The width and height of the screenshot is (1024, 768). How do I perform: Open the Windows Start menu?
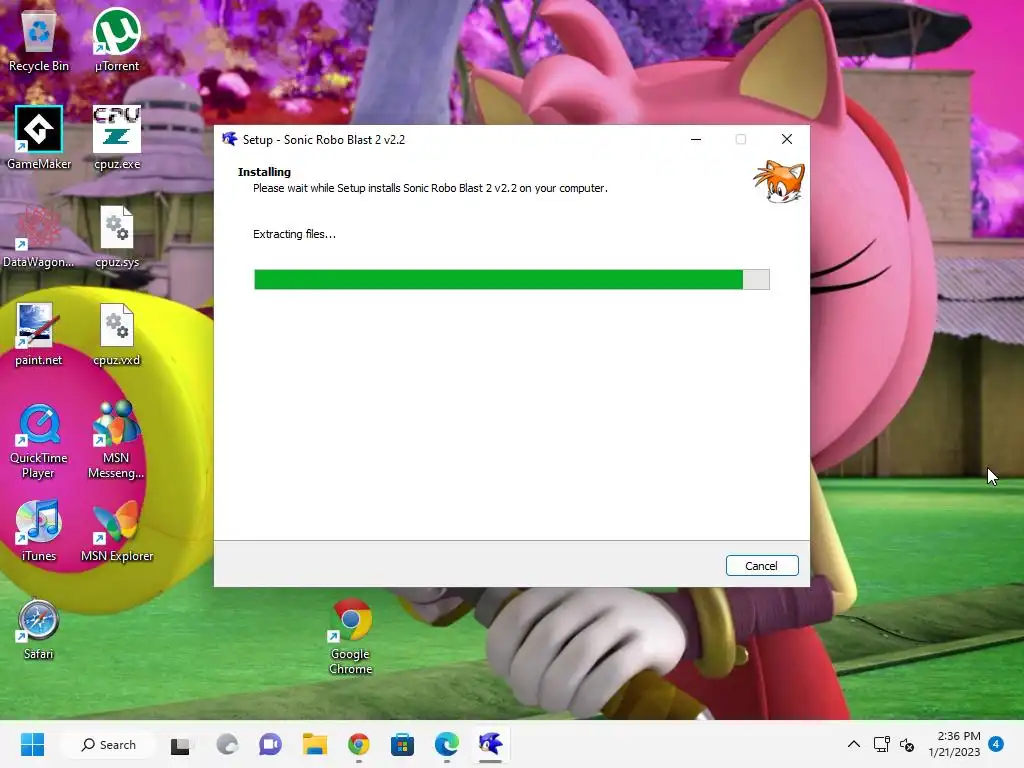pyautogui.click(x=33, y=744)
